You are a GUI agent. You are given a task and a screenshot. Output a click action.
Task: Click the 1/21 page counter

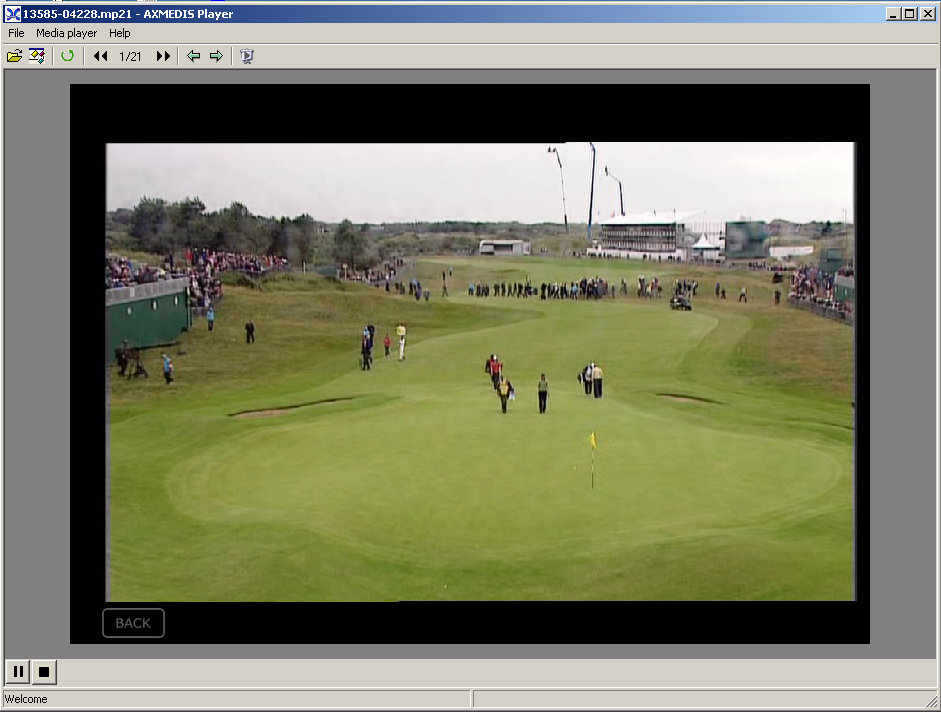point(130,56)
